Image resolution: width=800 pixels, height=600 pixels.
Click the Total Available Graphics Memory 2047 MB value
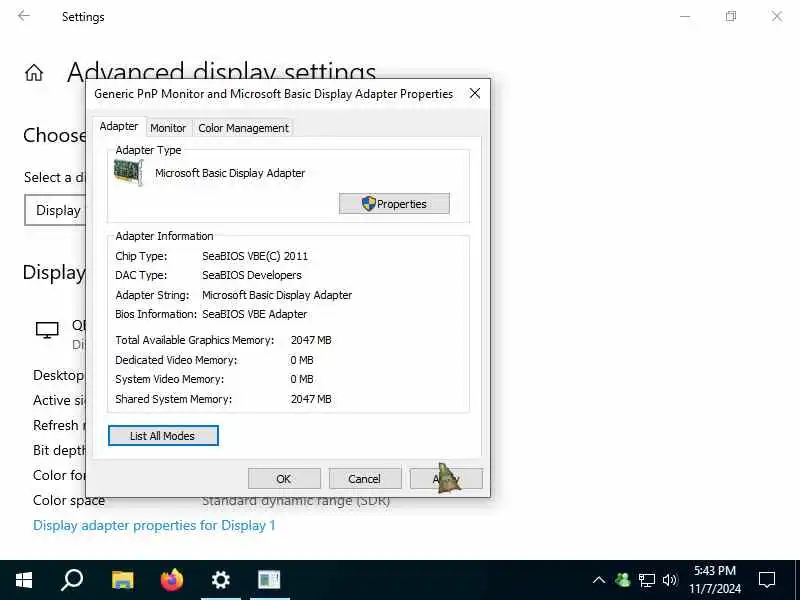(x=311, y=340)
